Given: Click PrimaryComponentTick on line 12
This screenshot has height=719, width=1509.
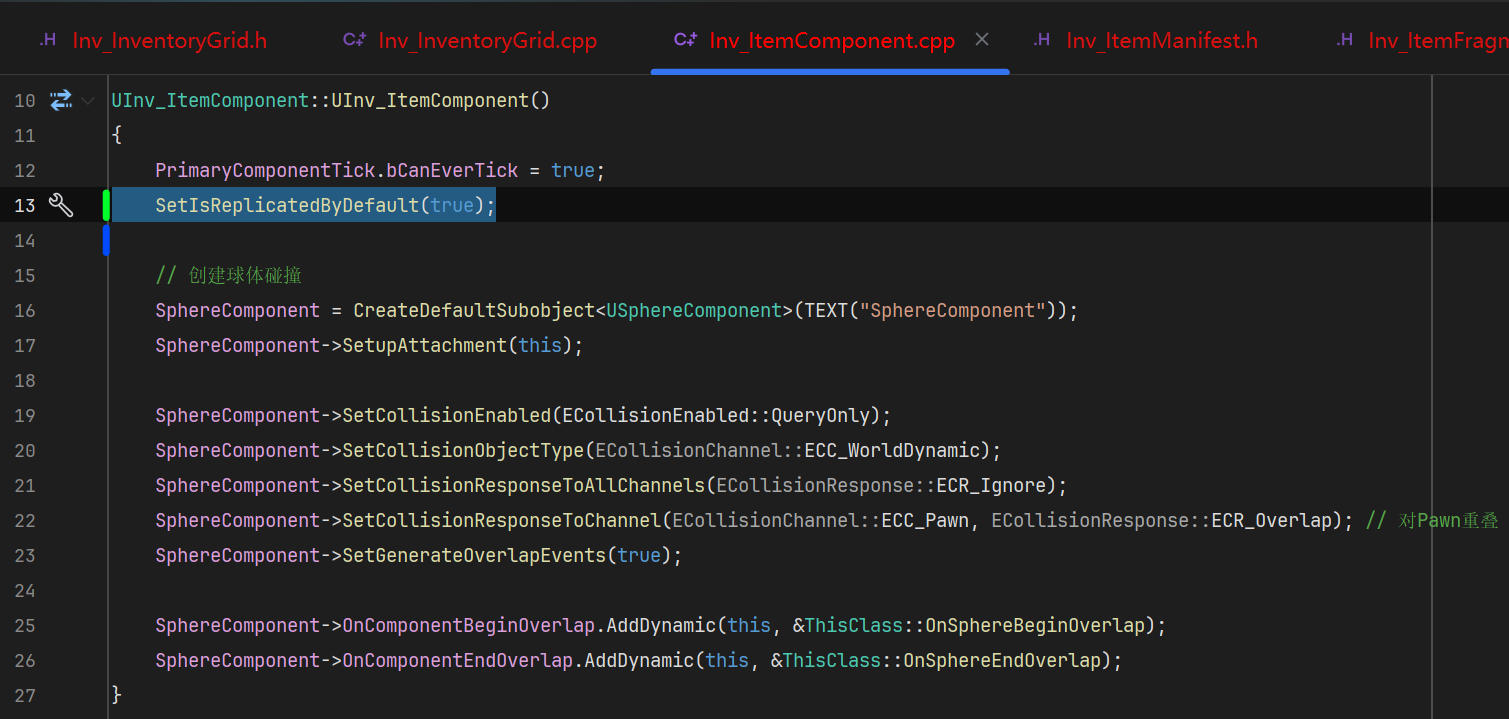Looking at the screenshot, I should click(x=265, y=171).
